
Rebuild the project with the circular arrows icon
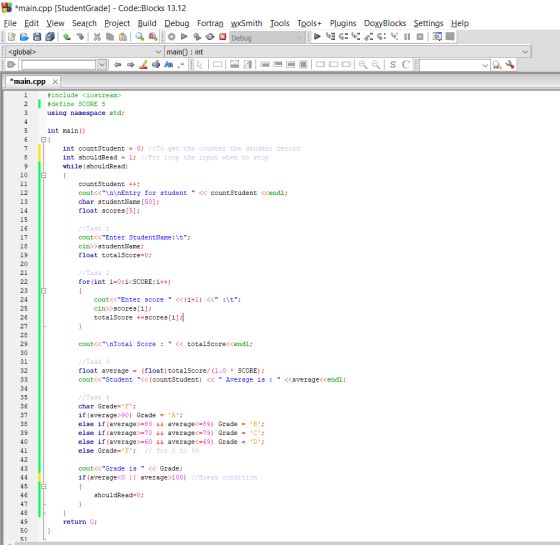pos(210,36)
